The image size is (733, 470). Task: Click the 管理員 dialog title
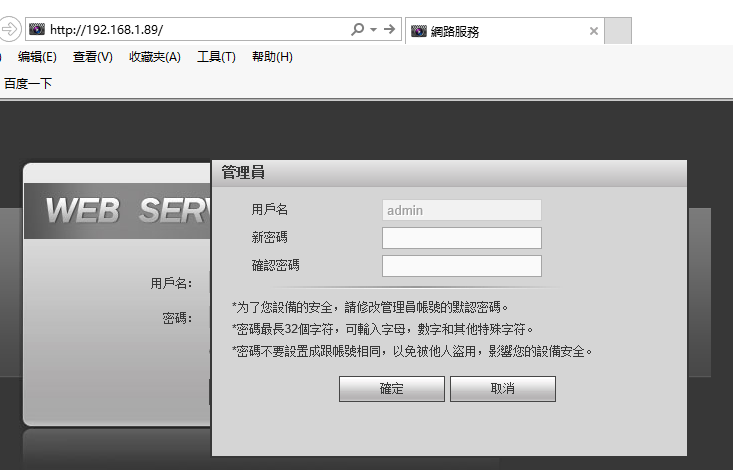tap(243, 173)
